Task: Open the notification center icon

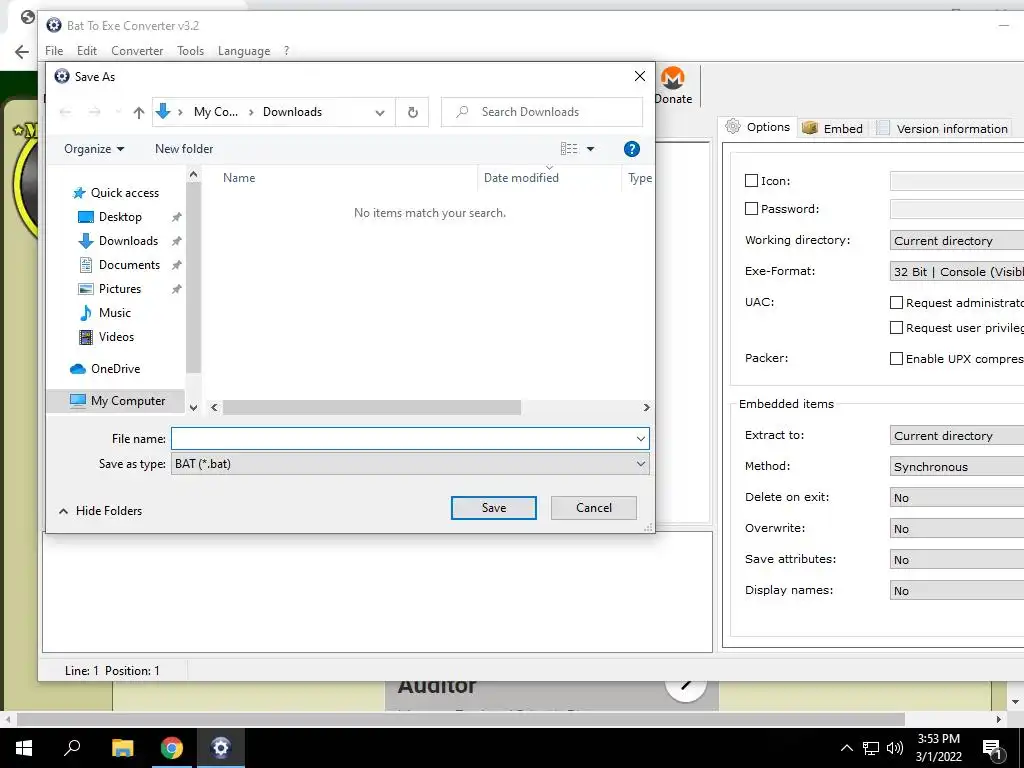Action: [x=993, y=749]
